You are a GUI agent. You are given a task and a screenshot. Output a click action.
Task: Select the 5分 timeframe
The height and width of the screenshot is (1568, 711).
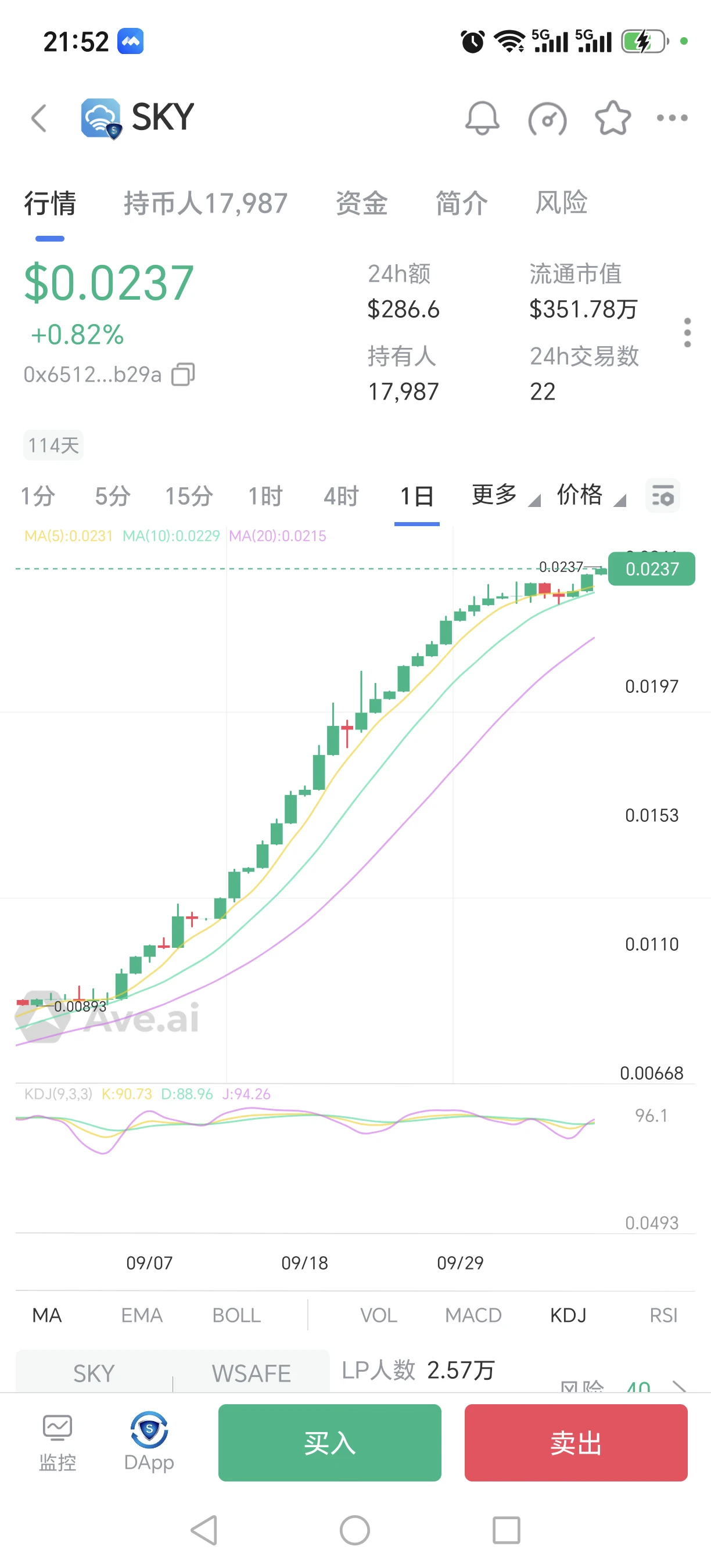tap(113, 496)
